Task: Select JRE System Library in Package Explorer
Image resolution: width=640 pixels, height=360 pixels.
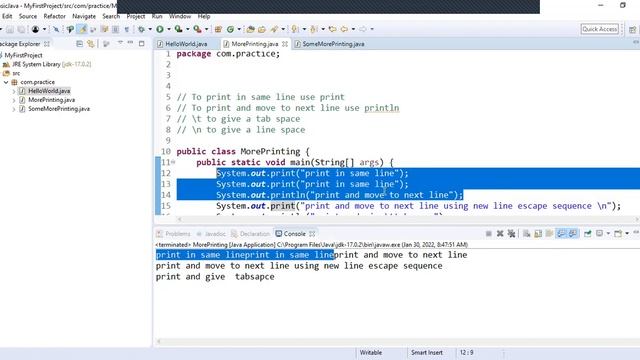Action: 47,64
